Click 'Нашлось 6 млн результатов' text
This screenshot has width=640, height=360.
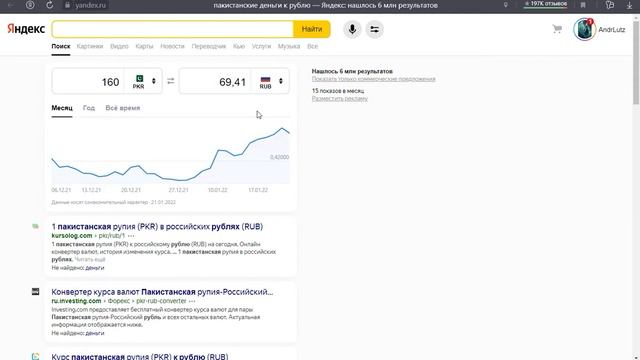[x=352, y=71]
